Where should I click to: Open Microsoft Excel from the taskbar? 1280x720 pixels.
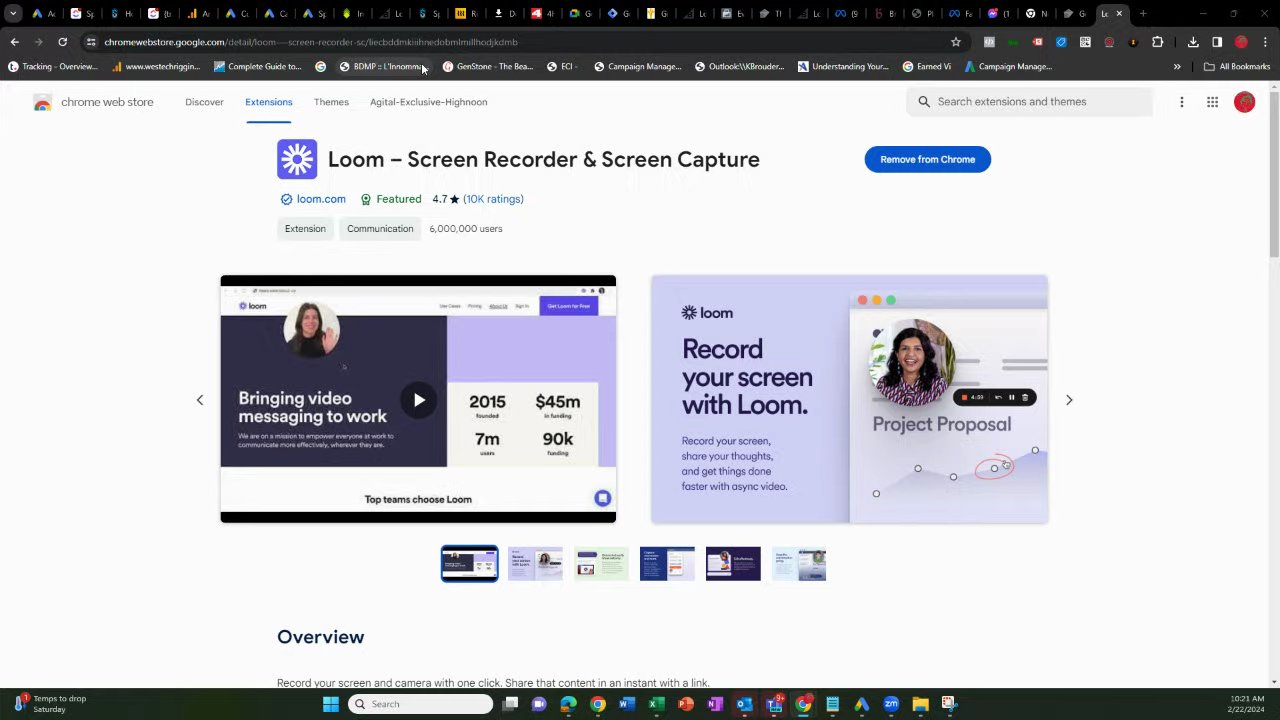[x=656, y=704]
